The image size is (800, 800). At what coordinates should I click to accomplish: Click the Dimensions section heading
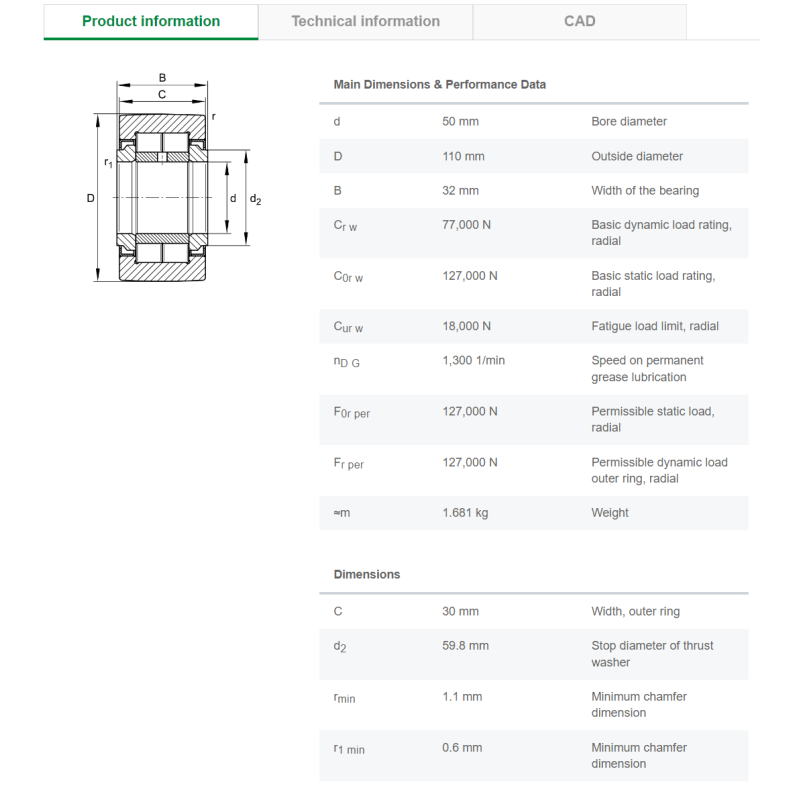(x=366, y=574)
